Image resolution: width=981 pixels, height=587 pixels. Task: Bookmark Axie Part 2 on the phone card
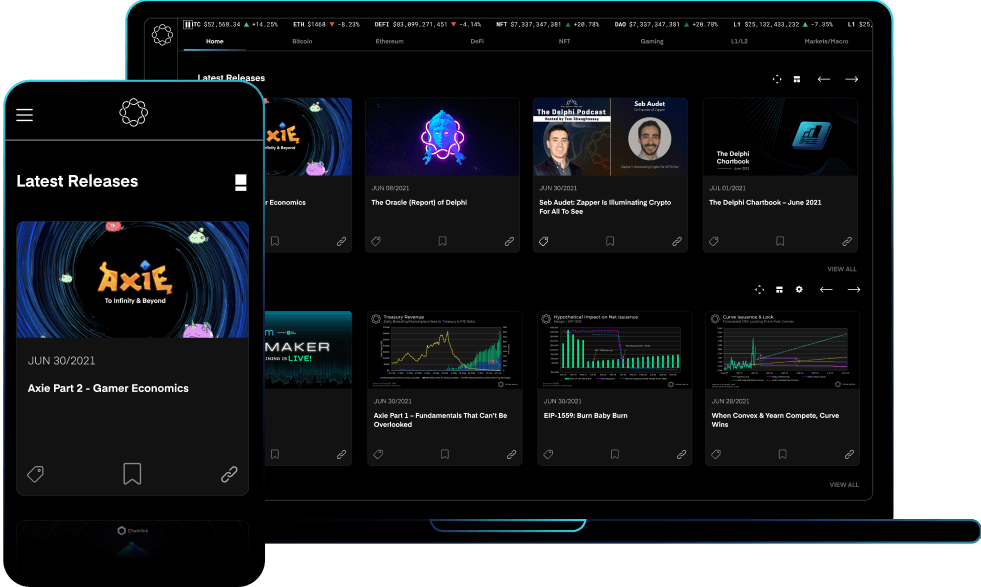(x=132, y=474)
